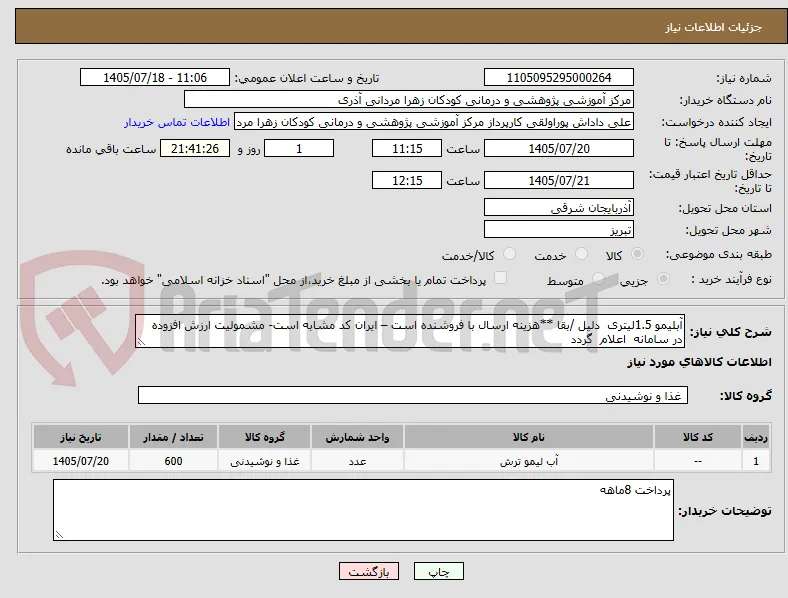Open the اطلاعات تماس خریدار link
This screenshot has width=788, height=598.
pos(177,122)
